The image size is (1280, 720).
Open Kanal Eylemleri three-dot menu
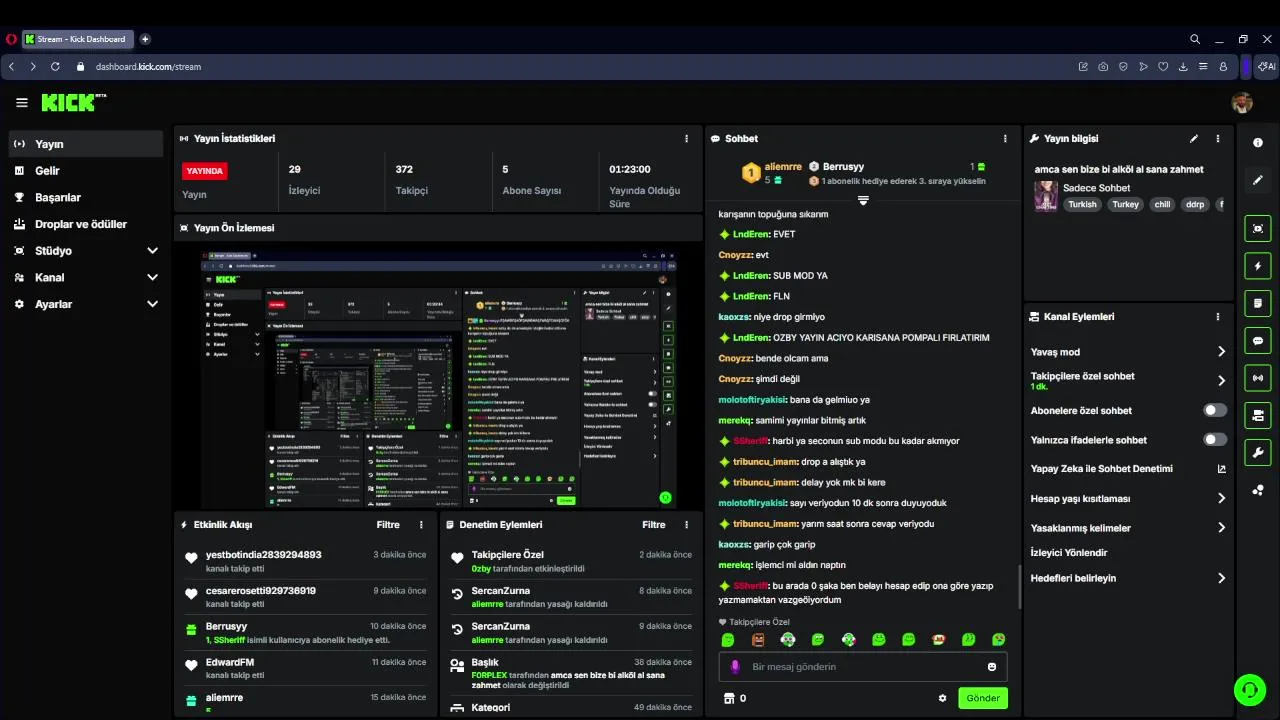[x=1218, y=317]
